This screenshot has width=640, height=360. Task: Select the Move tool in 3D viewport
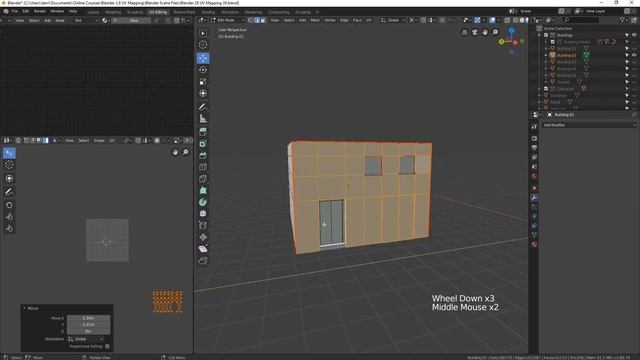pyautogui.click(x=203, y=58)
